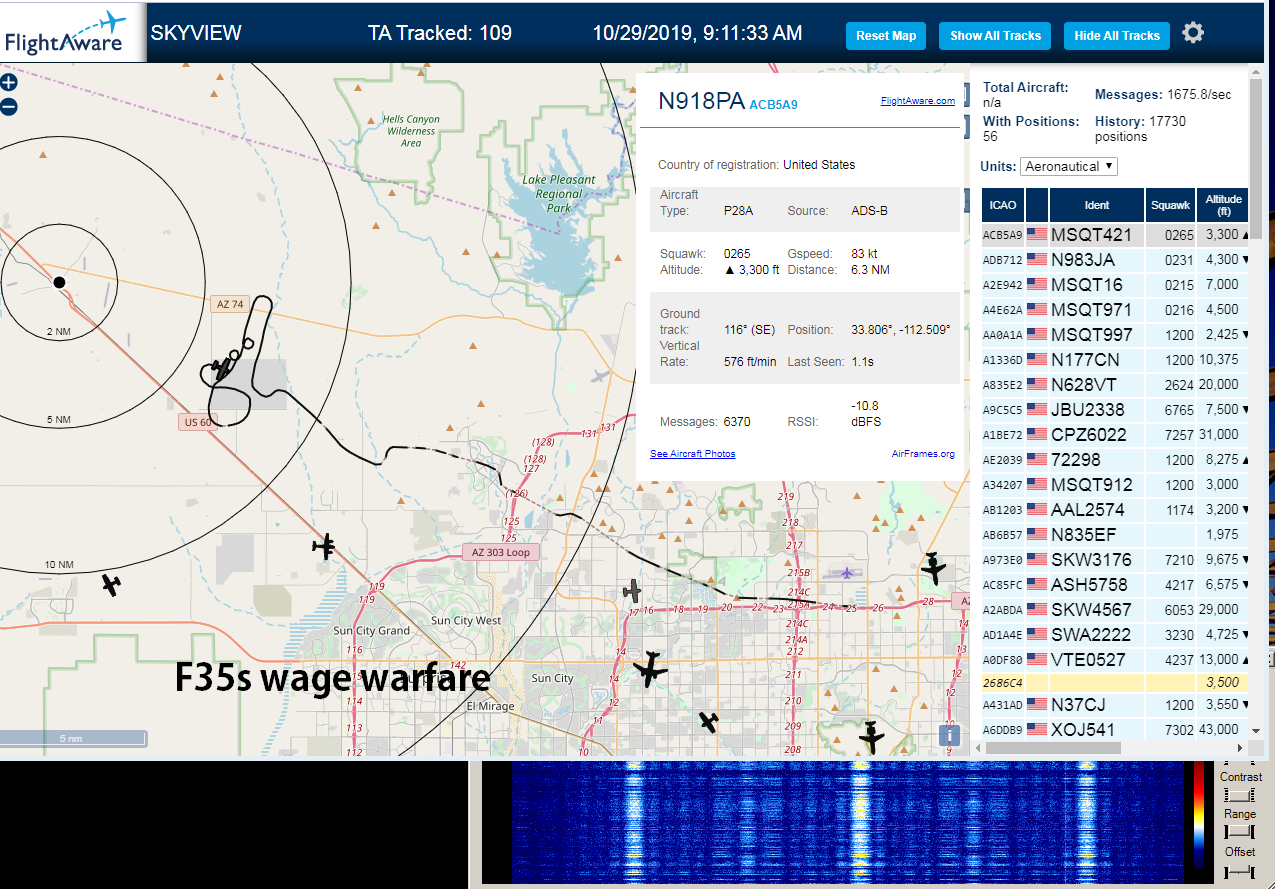Select the MSQT971 row

coord(1115,310)
